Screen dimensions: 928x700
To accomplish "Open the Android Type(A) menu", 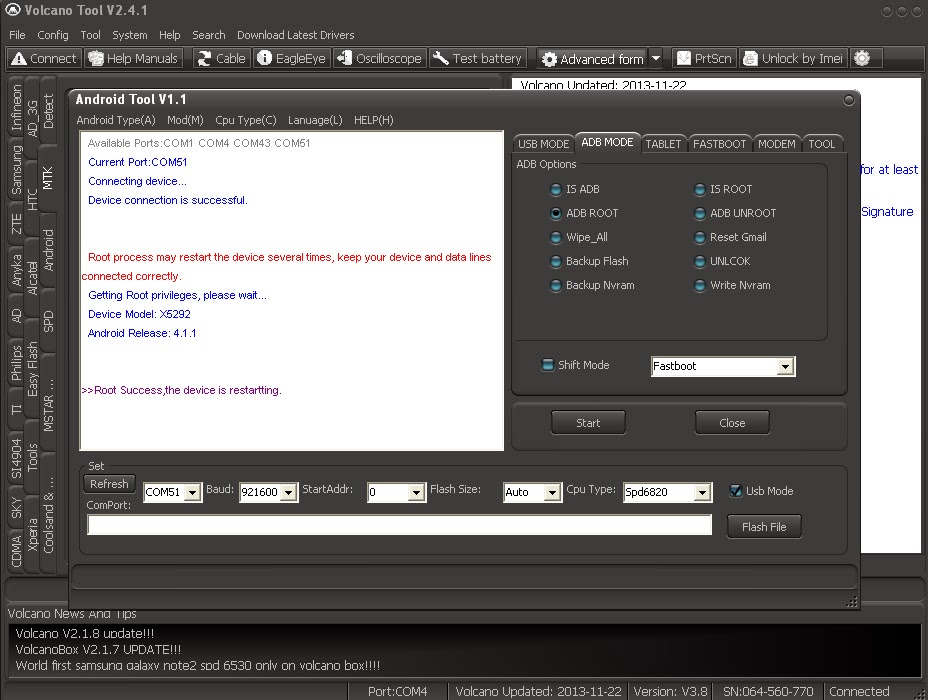I will coord(116,120).
